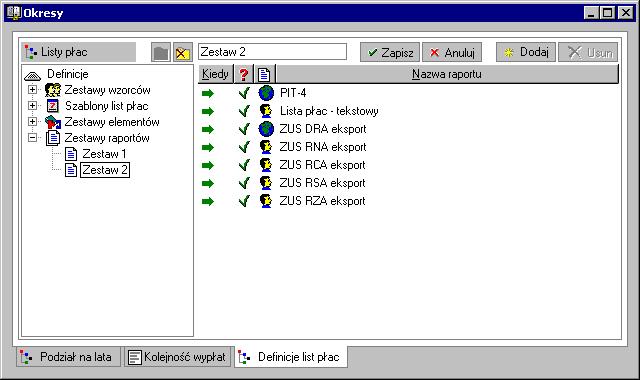Click the Zestawy wzorców people icon

(x=53, y=90)
